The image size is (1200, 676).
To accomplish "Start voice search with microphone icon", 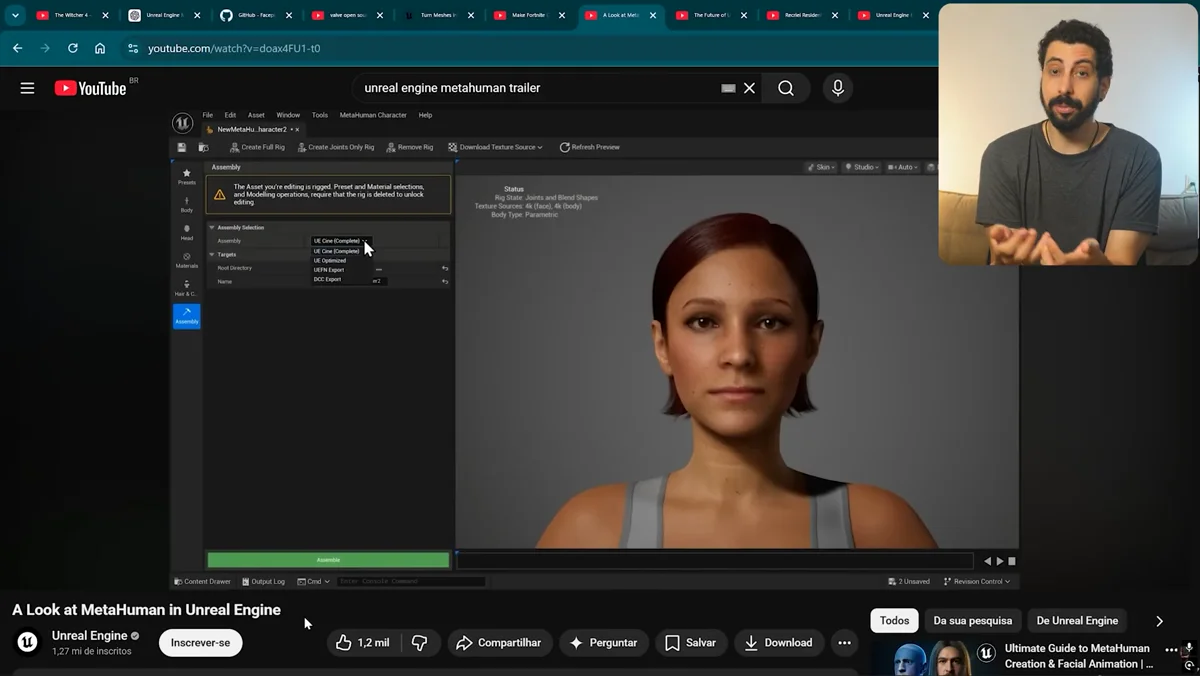I will point(838,88).
